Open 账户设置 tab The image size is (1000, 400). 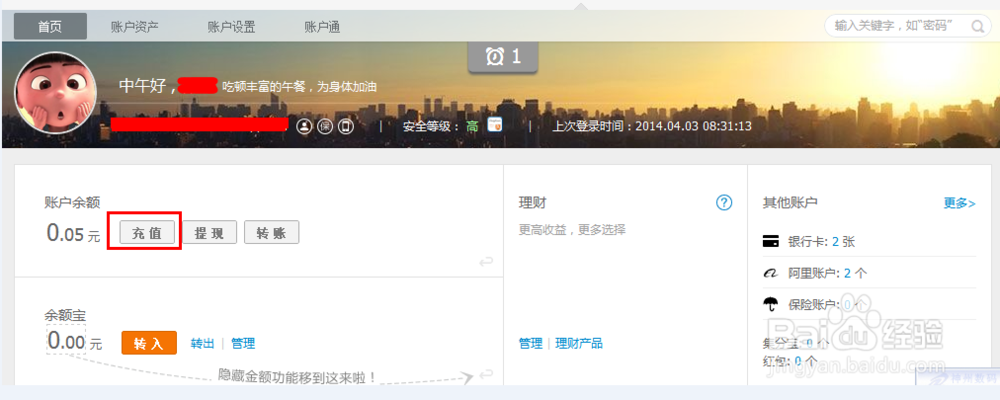tap(232, 27)
